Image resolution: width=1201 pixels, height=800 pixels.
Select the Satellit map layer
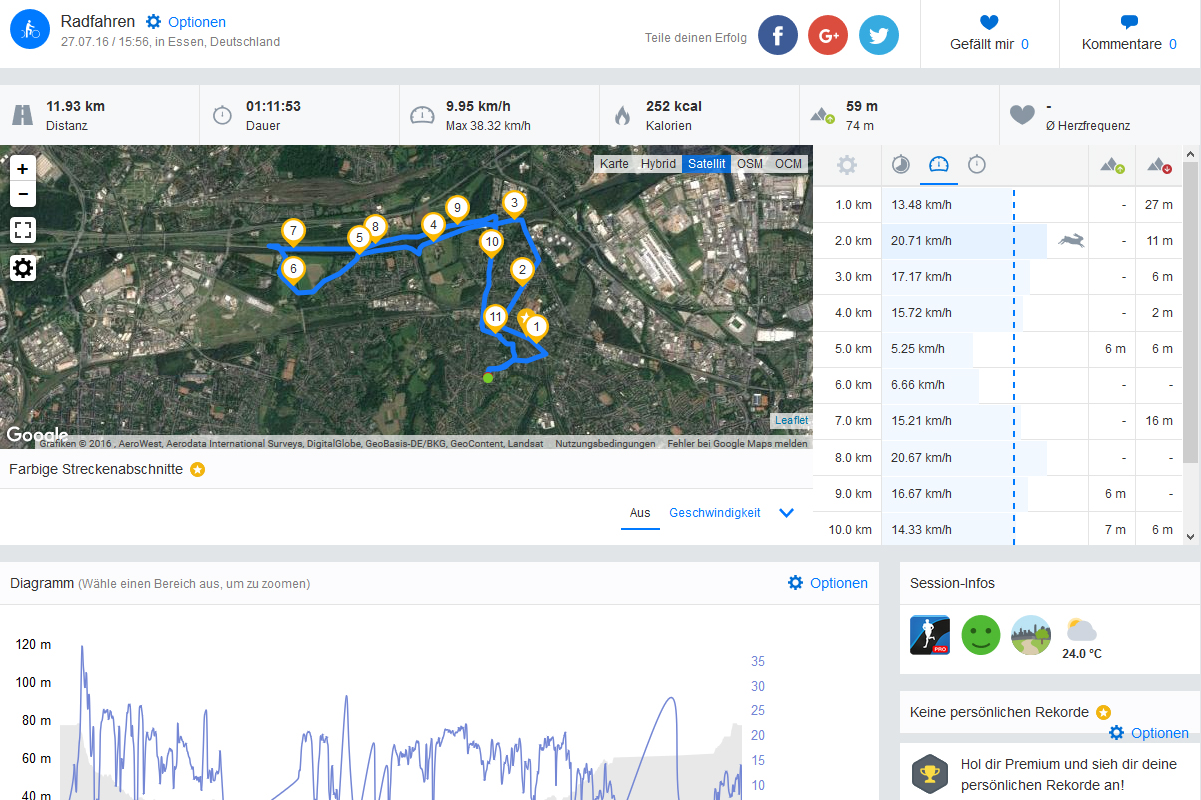[706, 164]
